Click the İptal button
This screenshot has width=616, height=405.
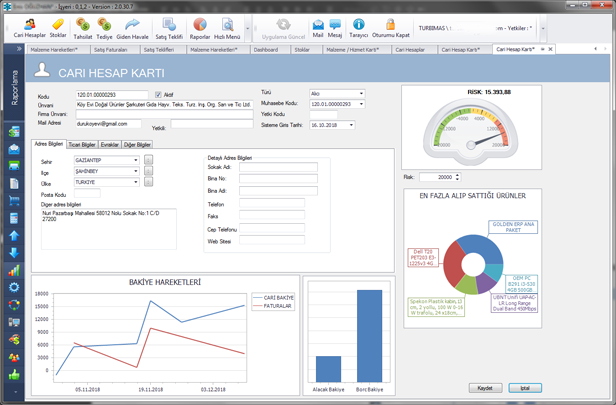pyautogui.click(x=525, y=388)
